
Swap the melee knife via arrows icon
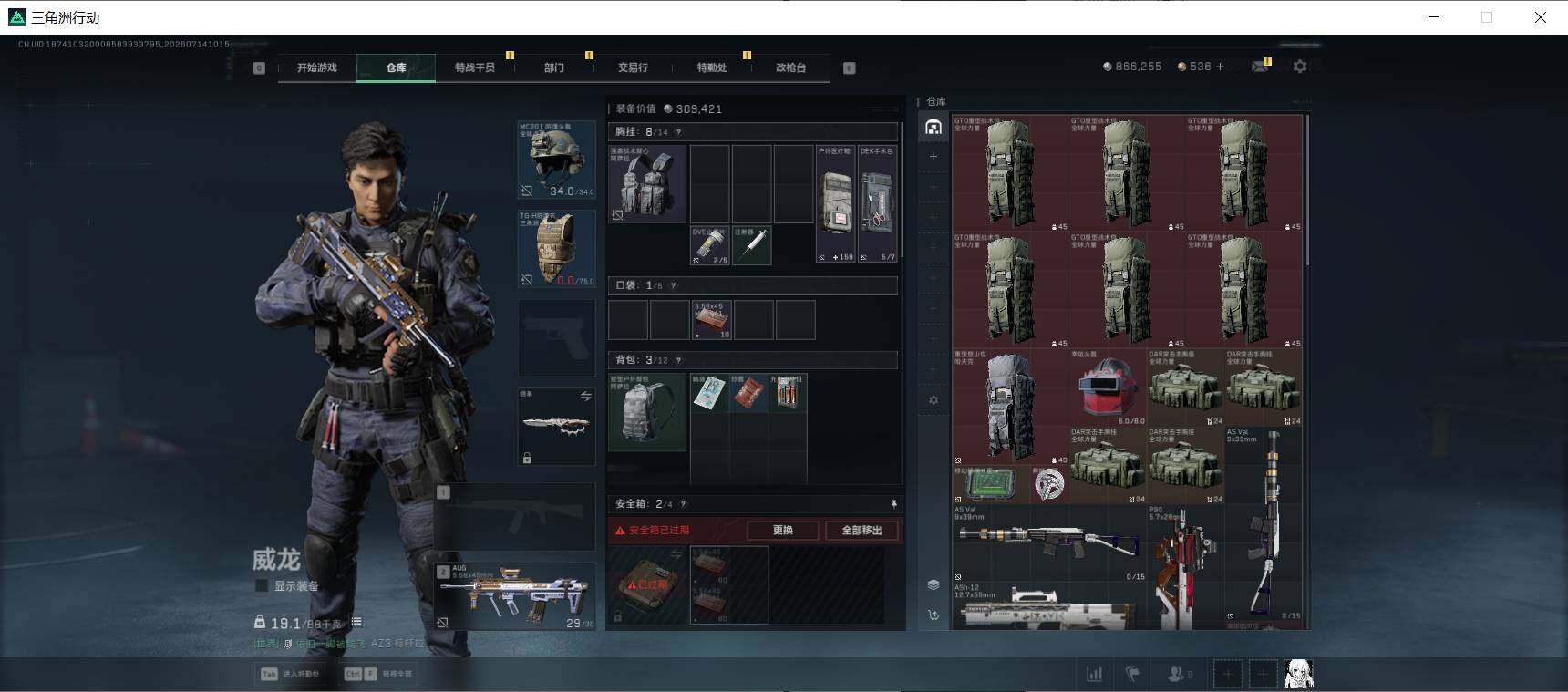coord(586,397)
